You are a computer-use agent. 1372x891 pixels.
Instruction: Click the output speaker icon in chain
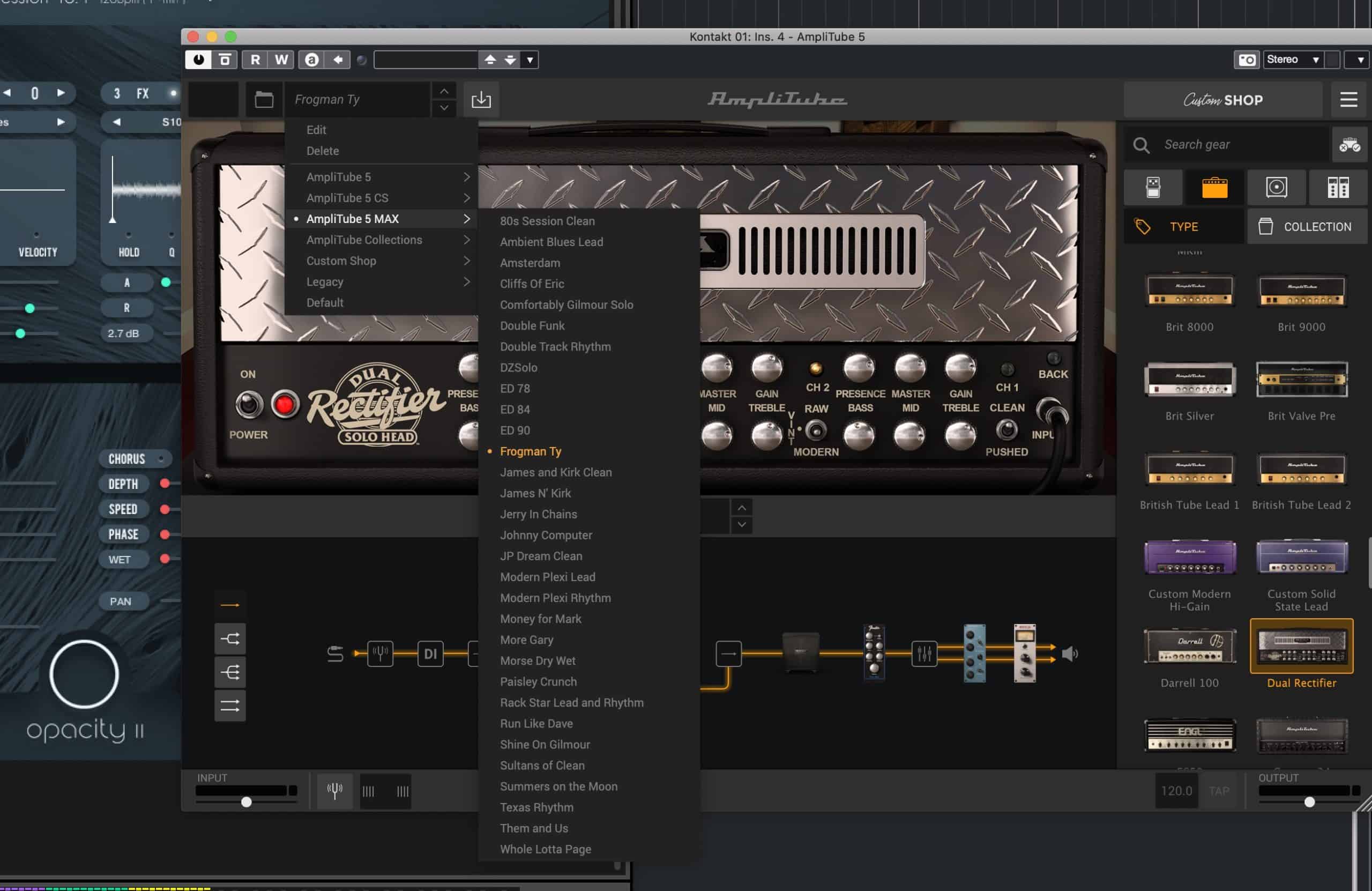click(1069, 654)
